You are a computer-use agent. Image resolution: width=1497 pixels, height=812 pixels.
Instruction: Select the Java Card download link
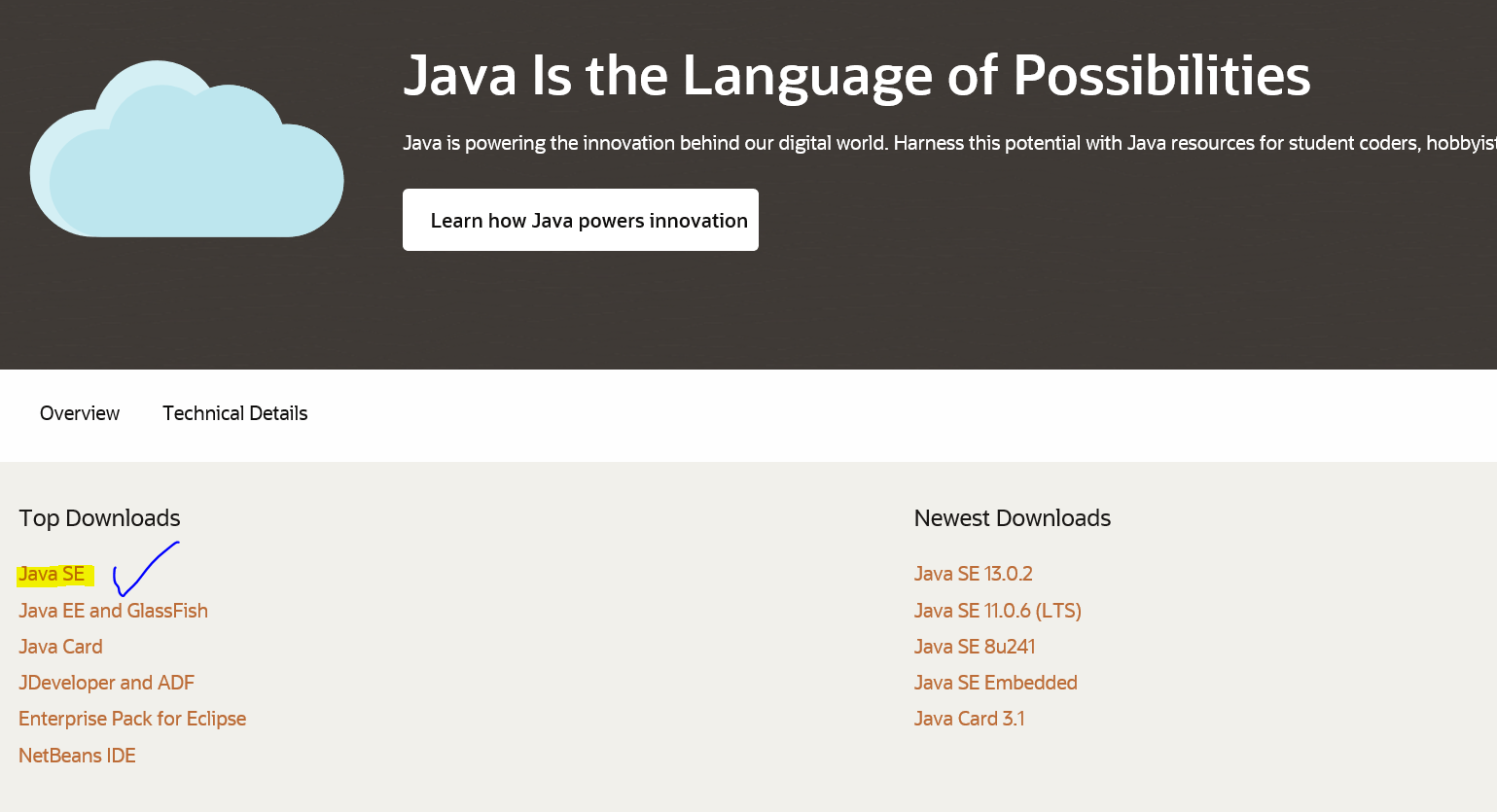[x=60, y=647]
